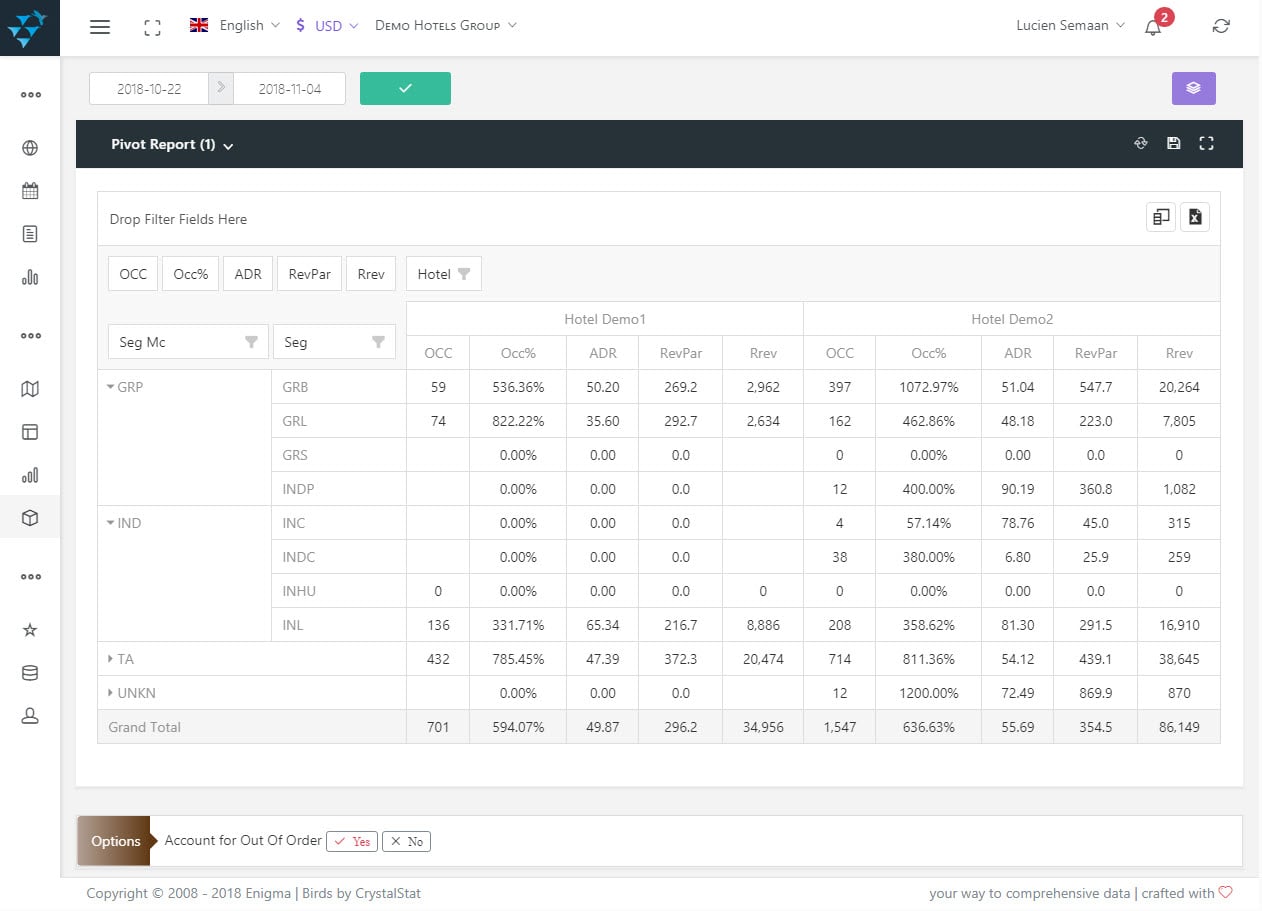Collapse the GRP segment group

click(110, 387)
